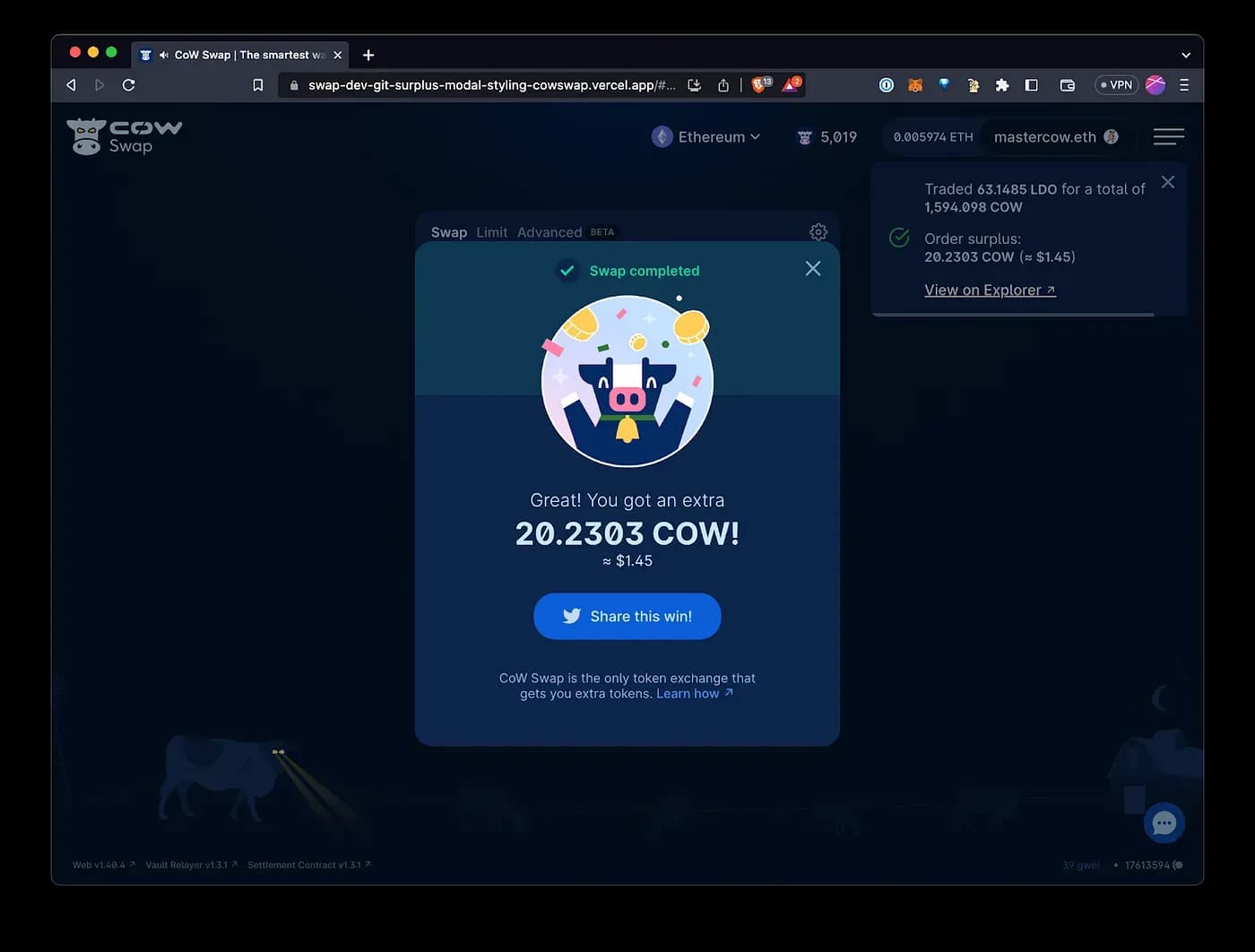Select the Advanced BETA tab
Screen dimensions: 1255x952
pos(550,231)
